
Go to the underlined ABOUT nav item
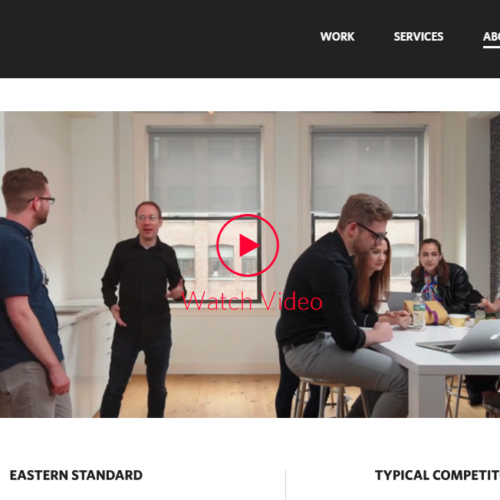492,37
